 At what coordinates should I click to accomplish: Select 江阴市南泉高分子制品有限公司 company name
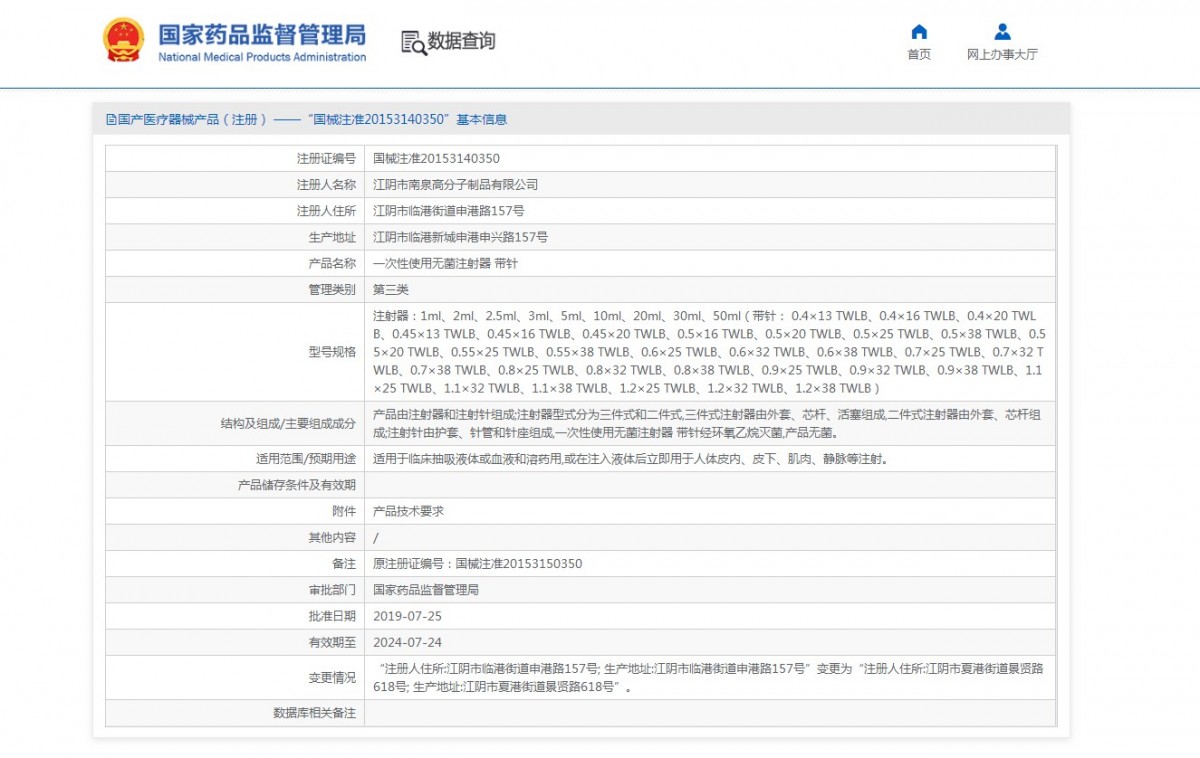pos(455,184)
